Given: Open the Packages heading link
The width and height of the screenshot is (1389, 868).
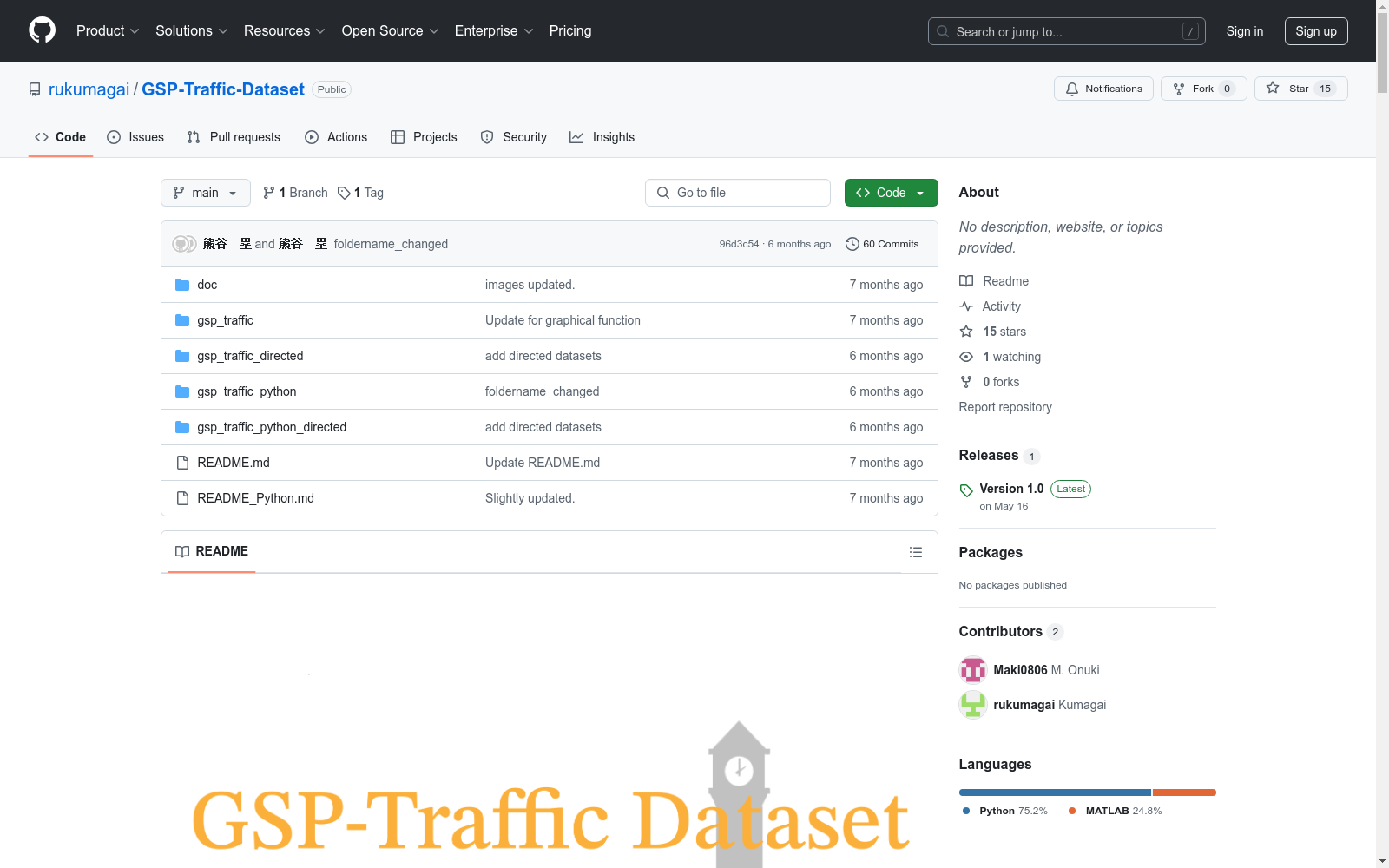Looking at the screenshot, I should pyautogui.click(x=991, y=553).
